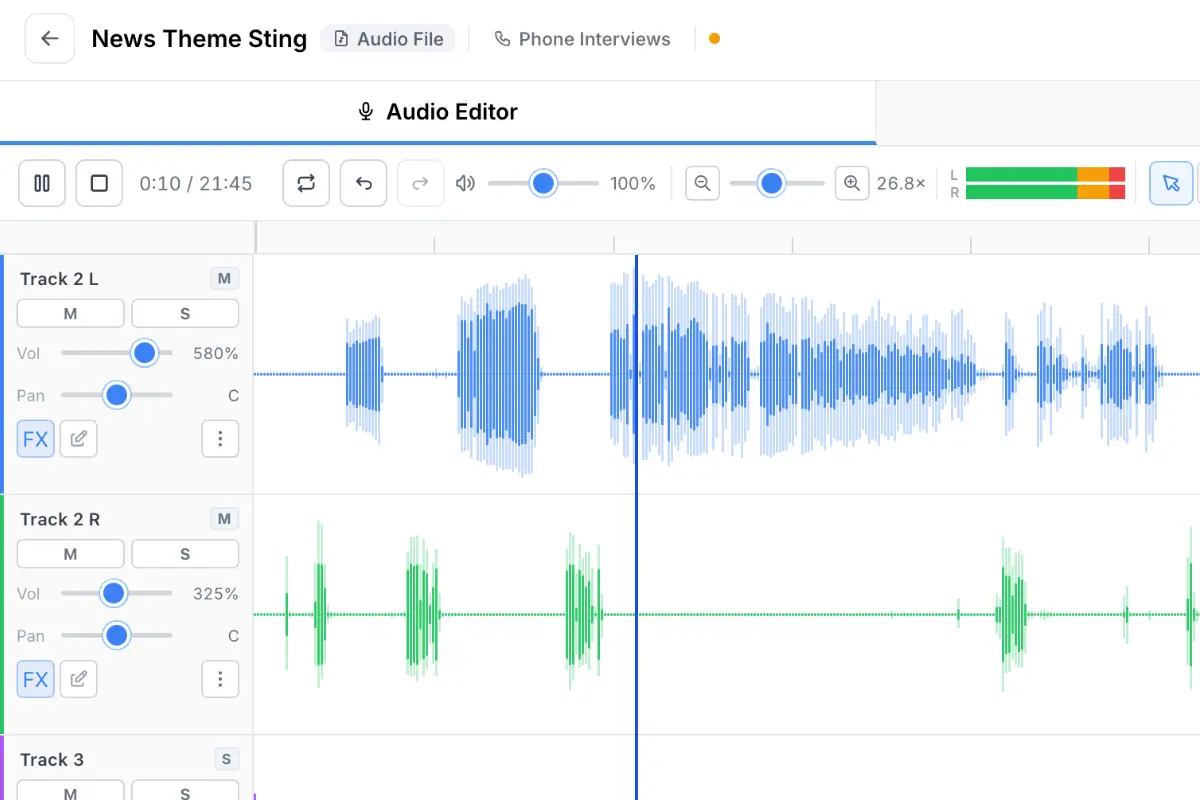Click the M badge on Track 2 L
Viewport: 1200px width, 800px height.
(224, 279)
